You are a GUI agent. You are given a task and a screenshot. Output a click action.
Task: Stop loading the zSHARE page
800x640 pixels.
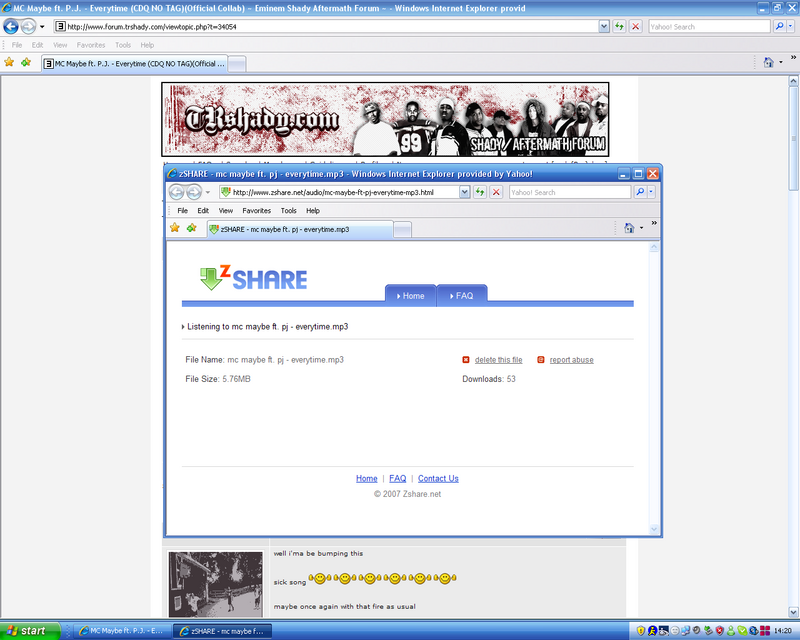(496, 192)
